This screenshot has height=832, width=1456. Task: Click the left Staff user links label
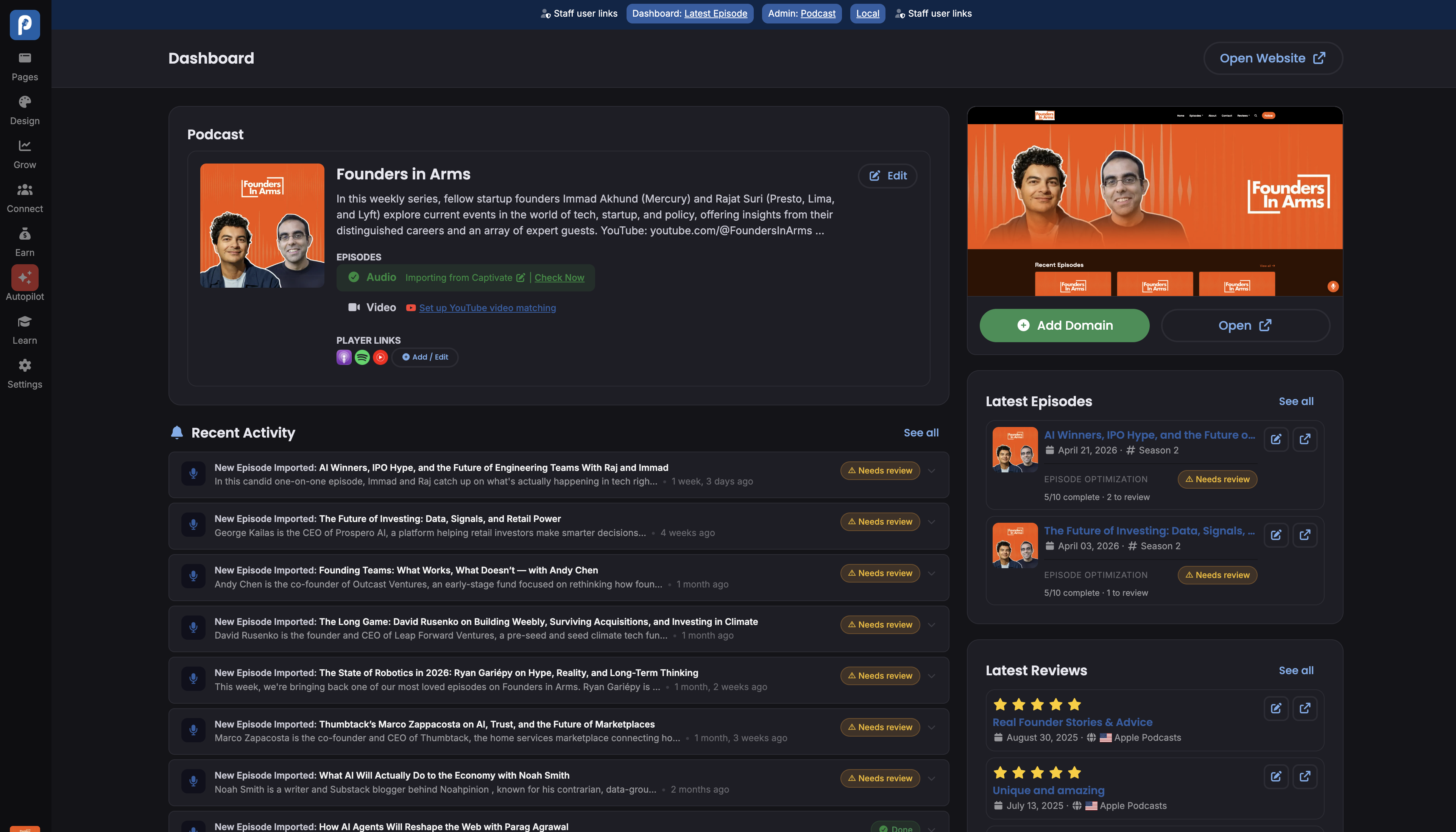tap(579, 13)
